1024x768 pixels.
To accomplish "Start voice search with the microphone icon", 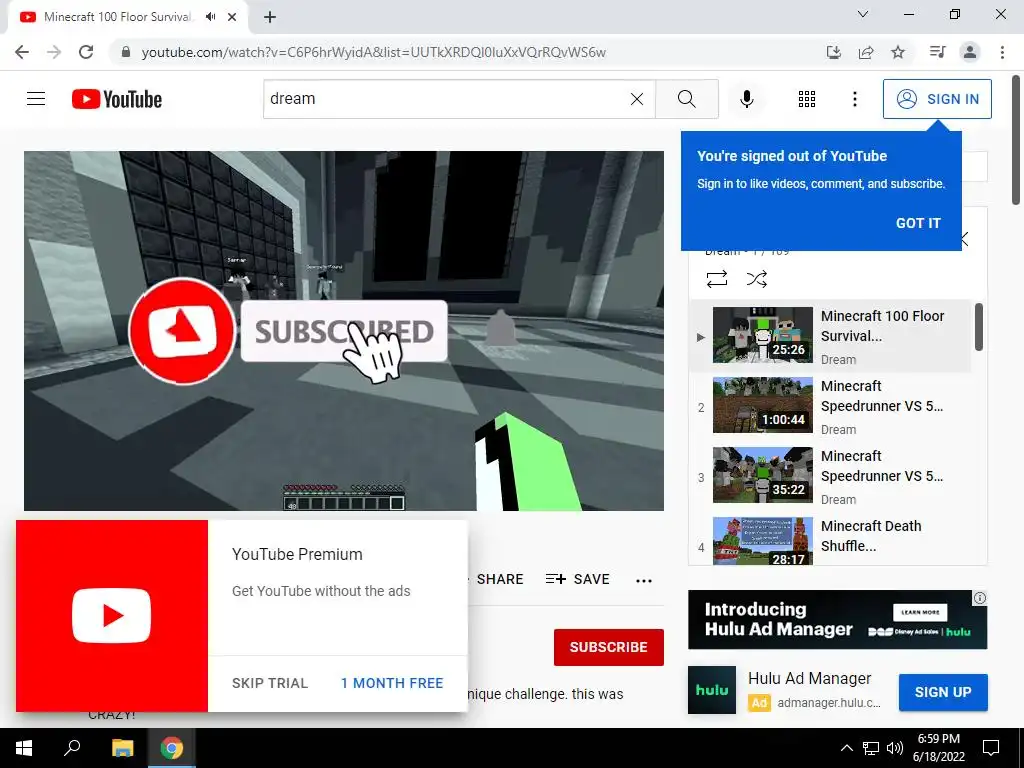I will tap(746, 99).
